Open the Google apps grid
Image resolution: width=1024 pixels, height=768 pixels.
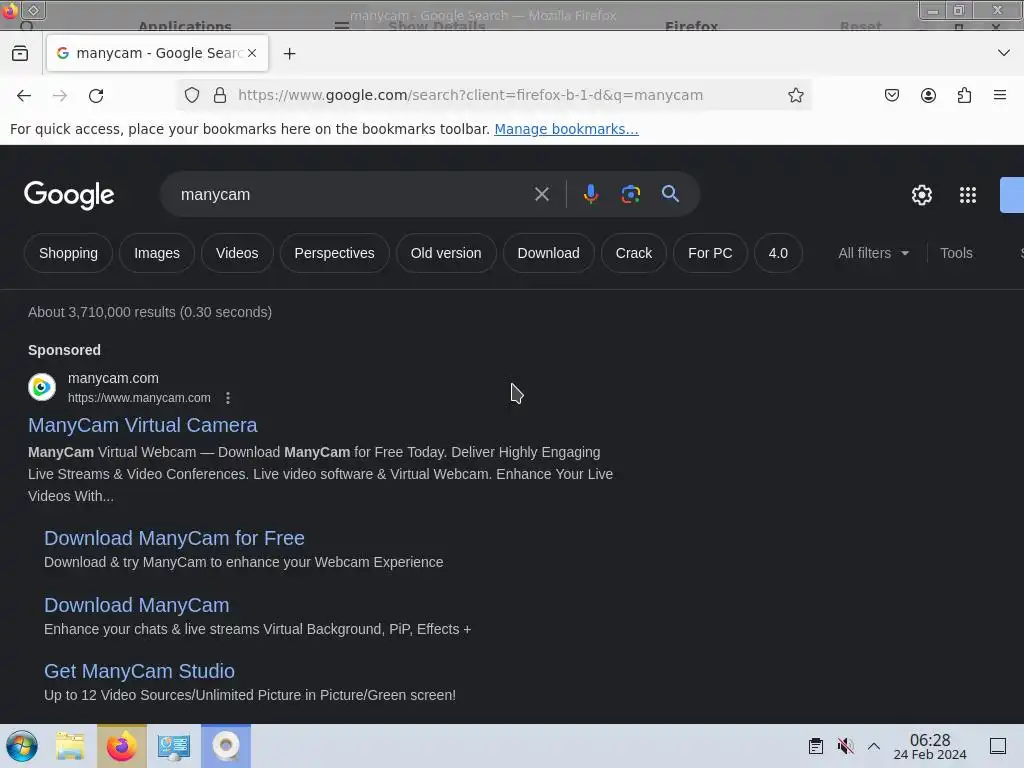pyautogui.click(x=968, y=195)
